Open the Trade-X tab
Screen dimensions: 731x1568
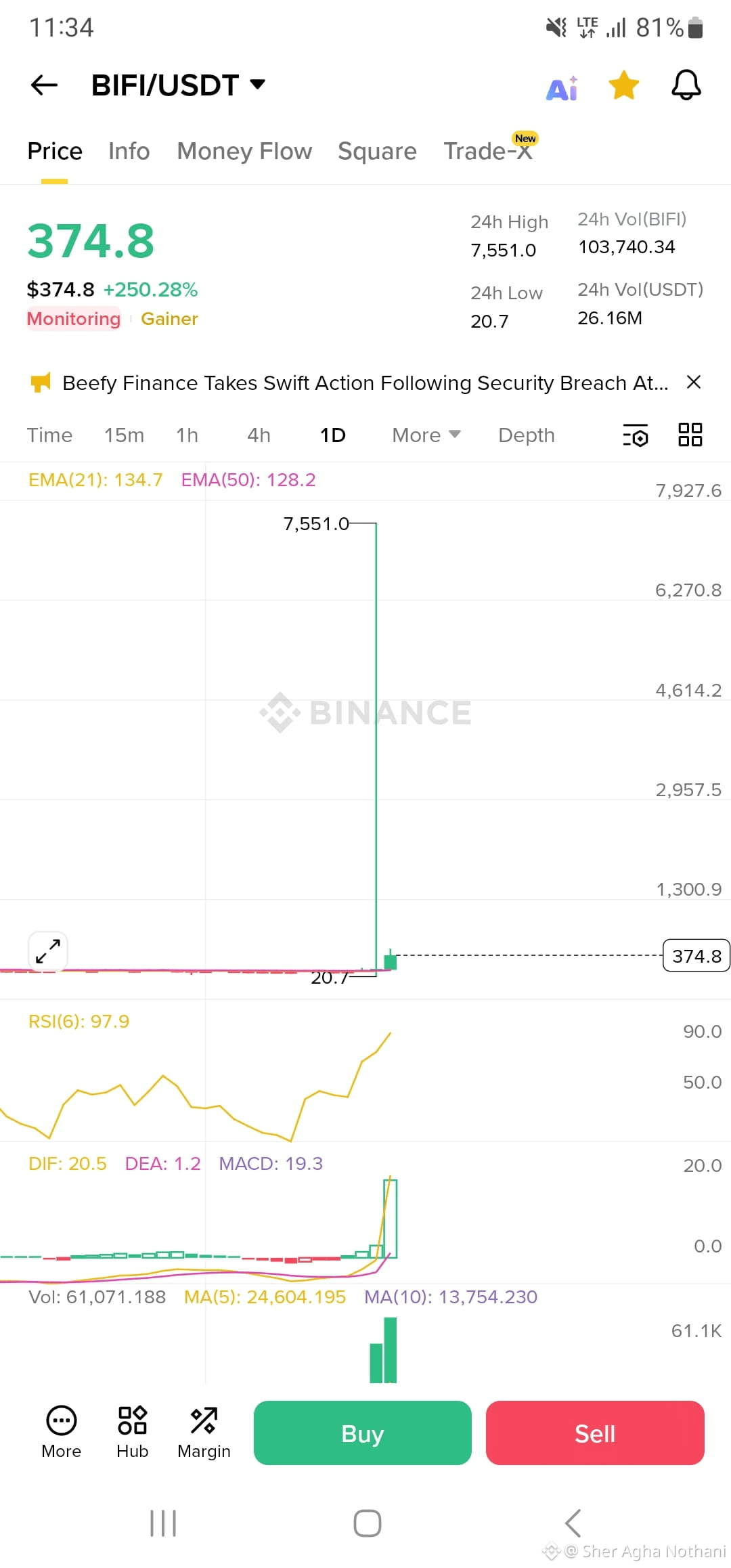pyautogui.click(x=489, y=150)
